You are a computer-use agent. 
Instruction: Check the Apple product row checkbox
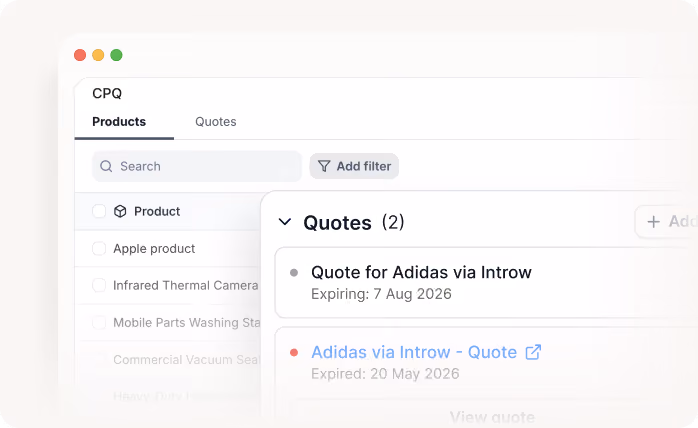click(99, 249)
